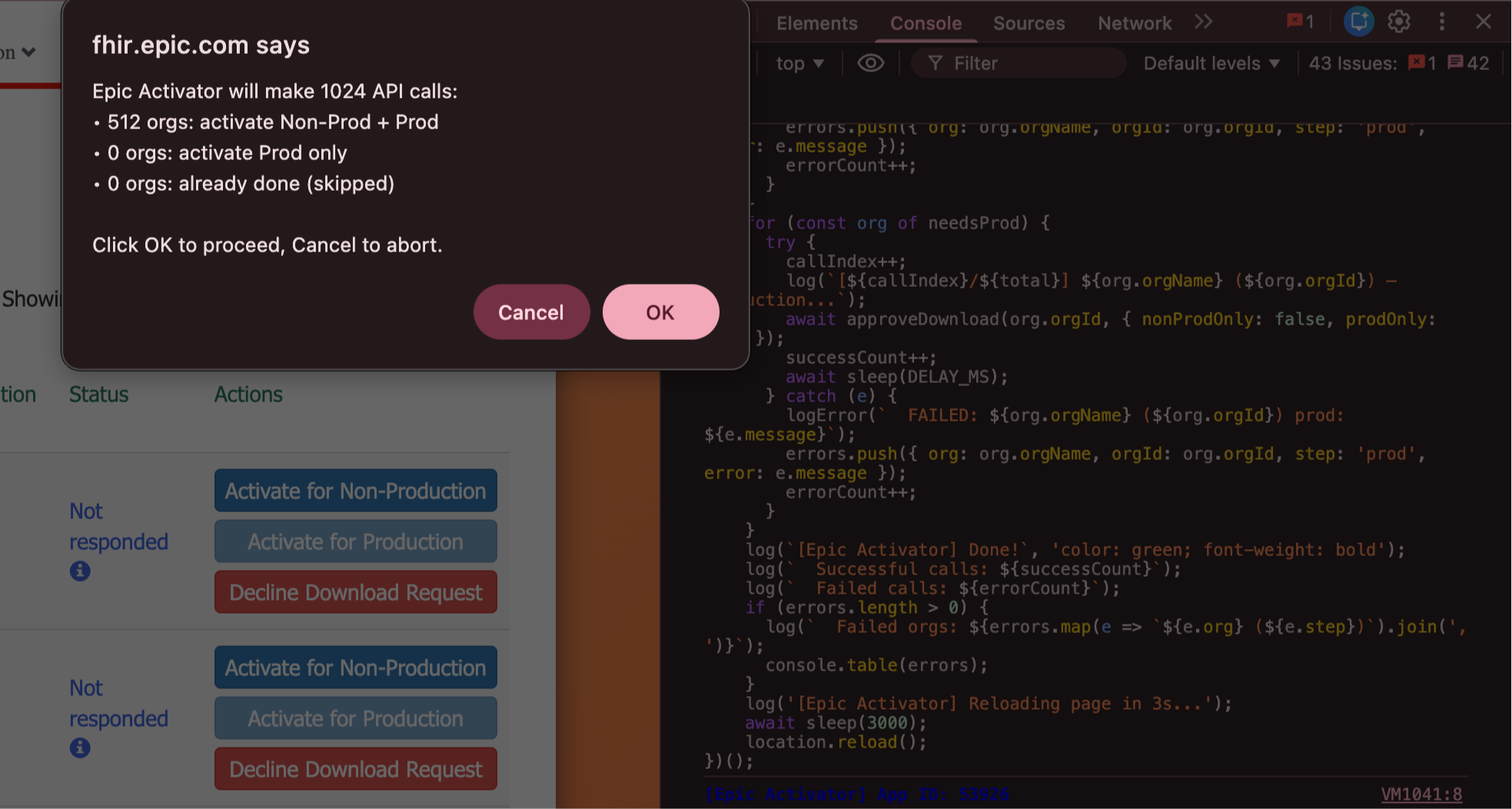Screen dimensions: 1512x809
Task: Open the page dropdown chevron at top left
Action: (x=28, y=52)
